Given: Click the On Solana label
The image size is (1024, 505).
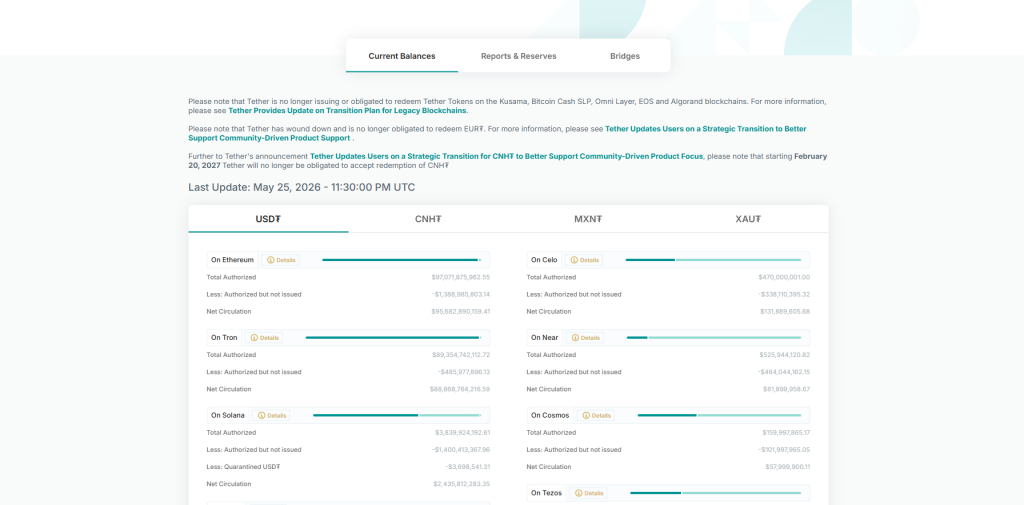Looking at the screenshot, I should click(x=228, y=415).
